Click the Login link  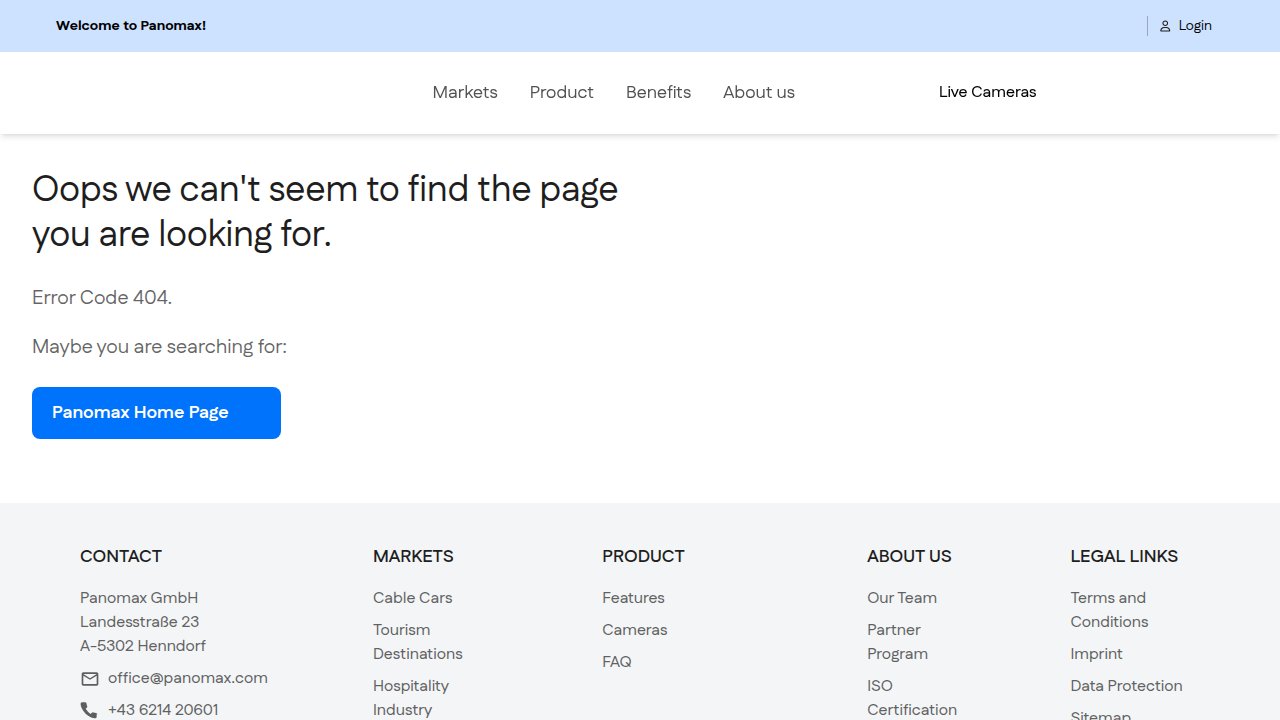[1195, 26]
